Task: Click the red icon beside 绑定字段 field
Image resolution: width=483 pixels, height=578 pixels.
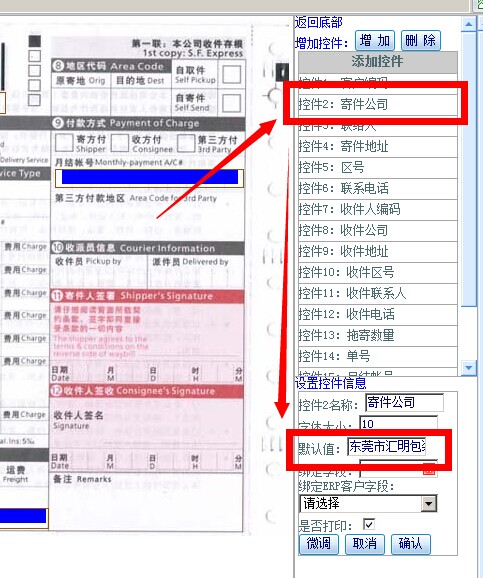Action: point(428,470)
